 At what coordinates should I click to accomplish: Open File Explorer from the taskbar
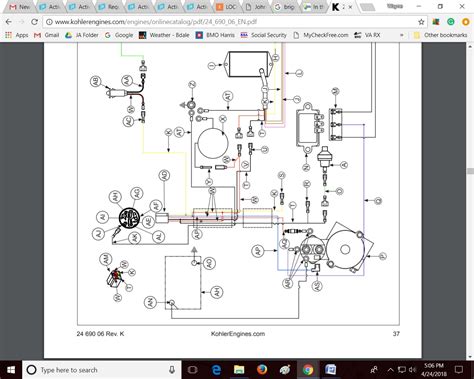coord(239,370)
